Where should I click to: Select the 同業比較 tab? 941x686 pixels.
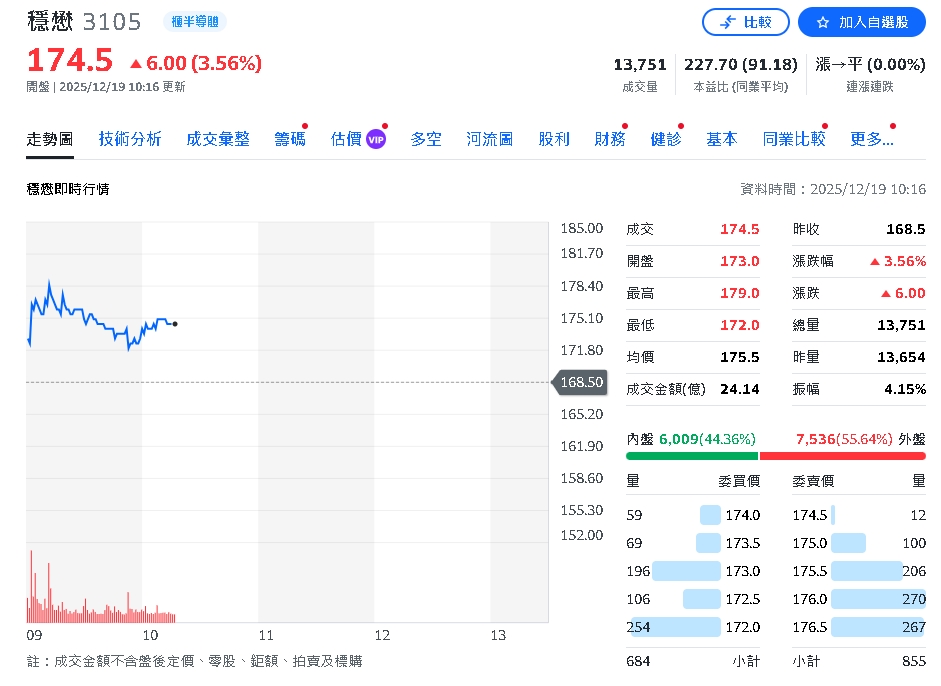pyautogui.click(x=792, y=139)
